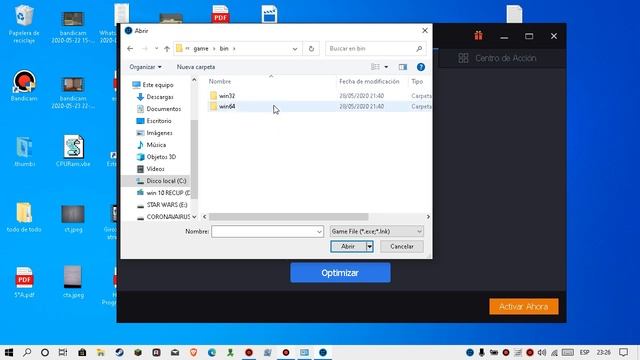Select the win64 folder

click(227, 107)
